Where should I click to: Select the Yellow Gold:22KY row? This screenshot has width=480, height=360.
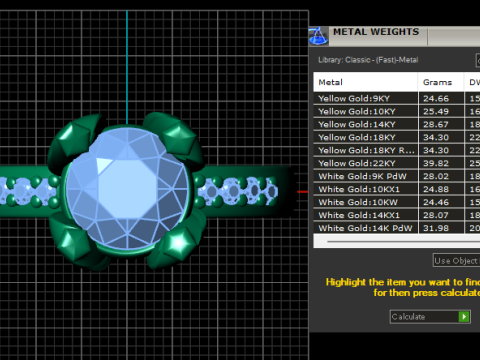pyautogui.click(x=397, y=164)
